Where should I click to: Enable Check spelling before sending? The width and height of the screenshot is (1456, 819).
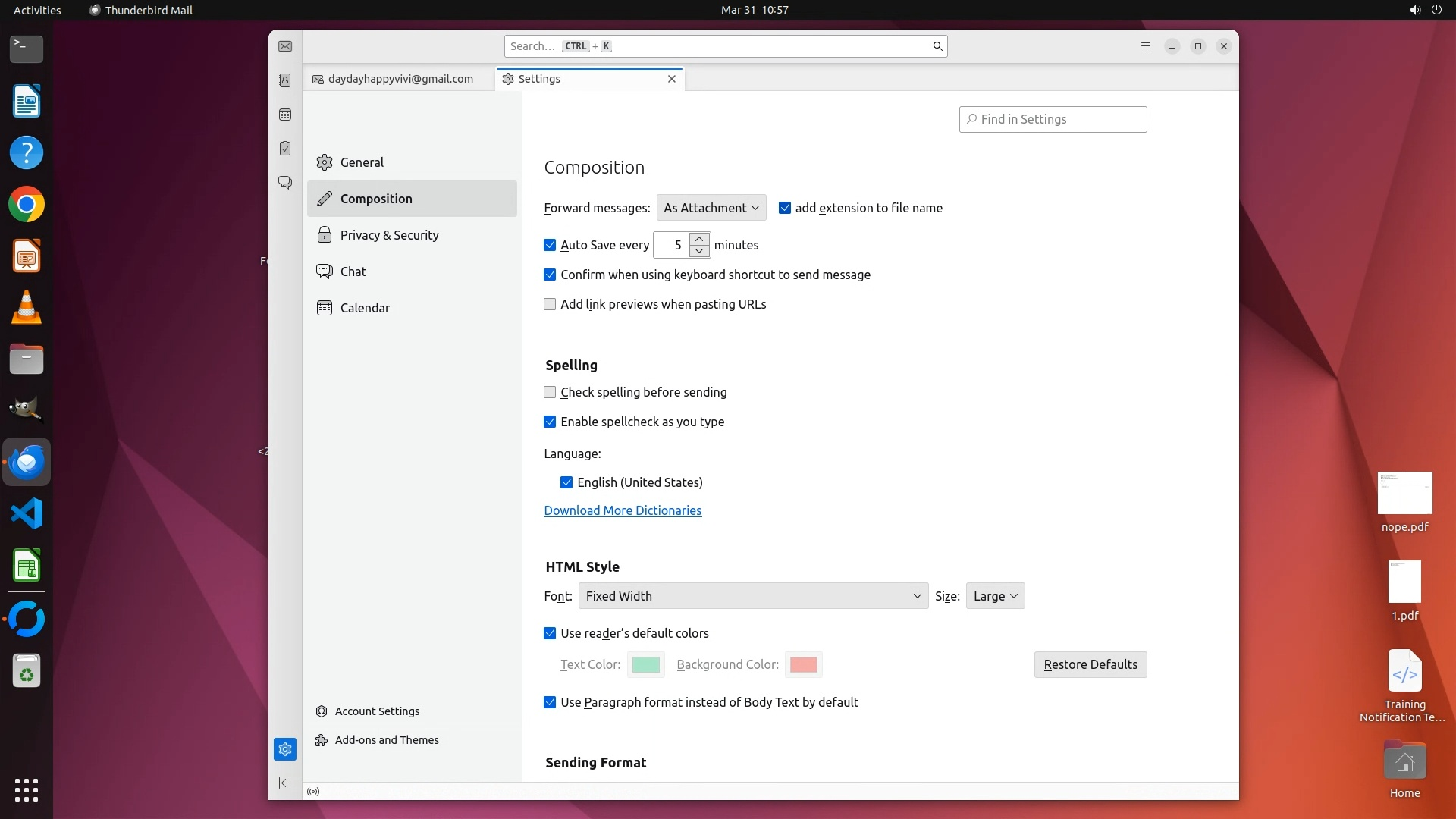click(550, 392)
